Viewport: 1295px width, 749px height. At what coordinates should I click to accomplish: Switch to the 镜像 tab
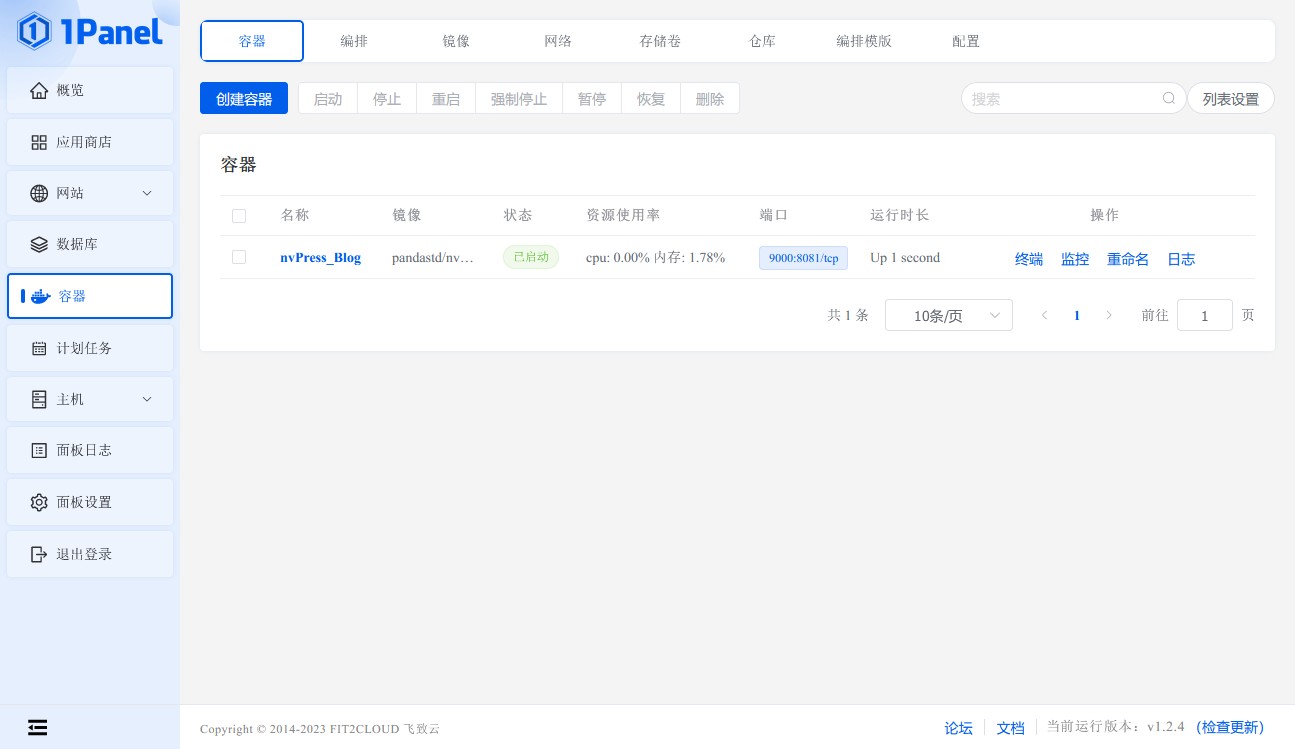tap(456, 41)
